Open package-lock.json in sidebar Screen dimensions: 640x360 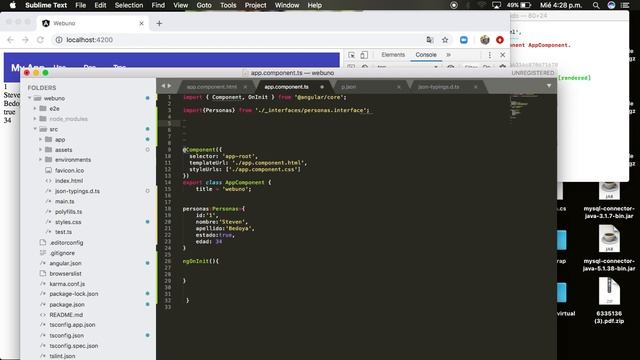click(x=73, y=294)
